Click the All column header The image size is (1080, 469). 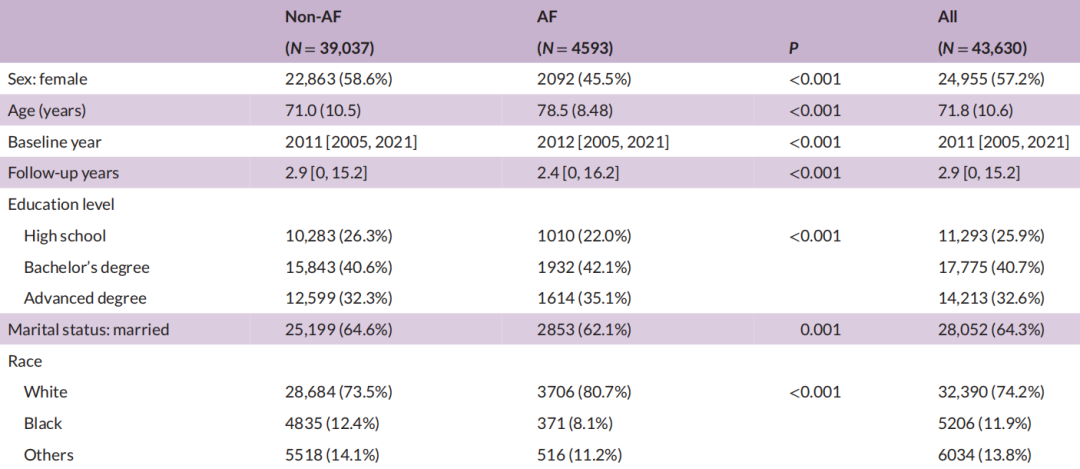click(x=949, y=17)
